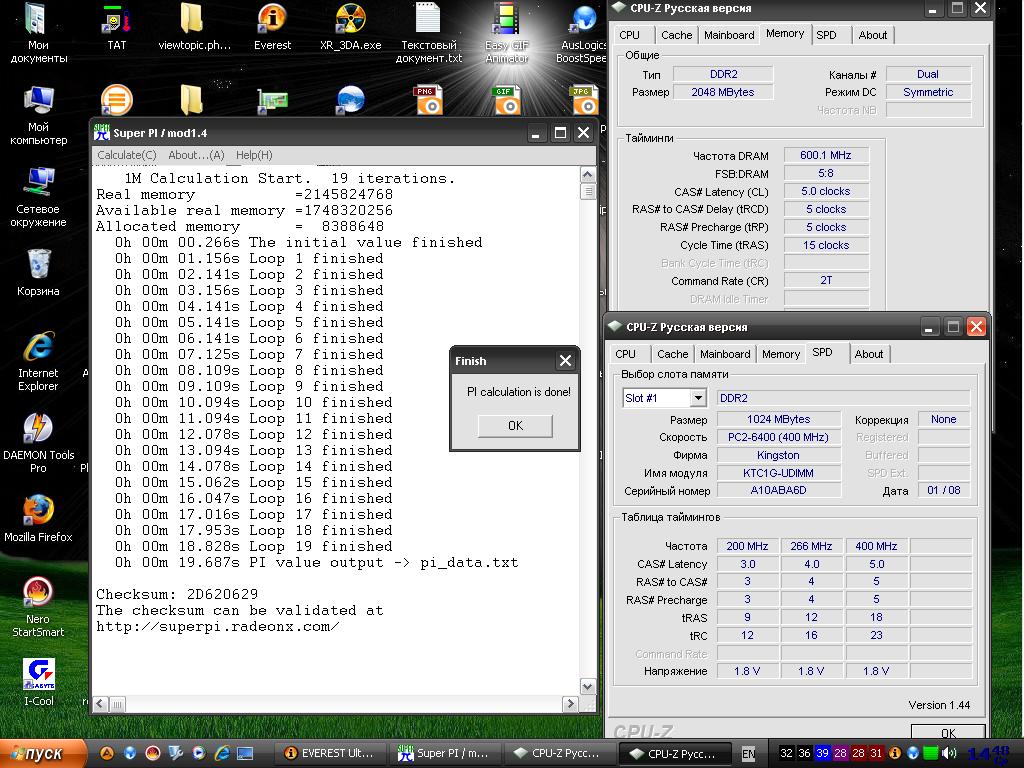The height and width of the screenshot is (768, 1024).
Task: Click Super PI vertical scrollbar down arrow
Action: (587, 686)
